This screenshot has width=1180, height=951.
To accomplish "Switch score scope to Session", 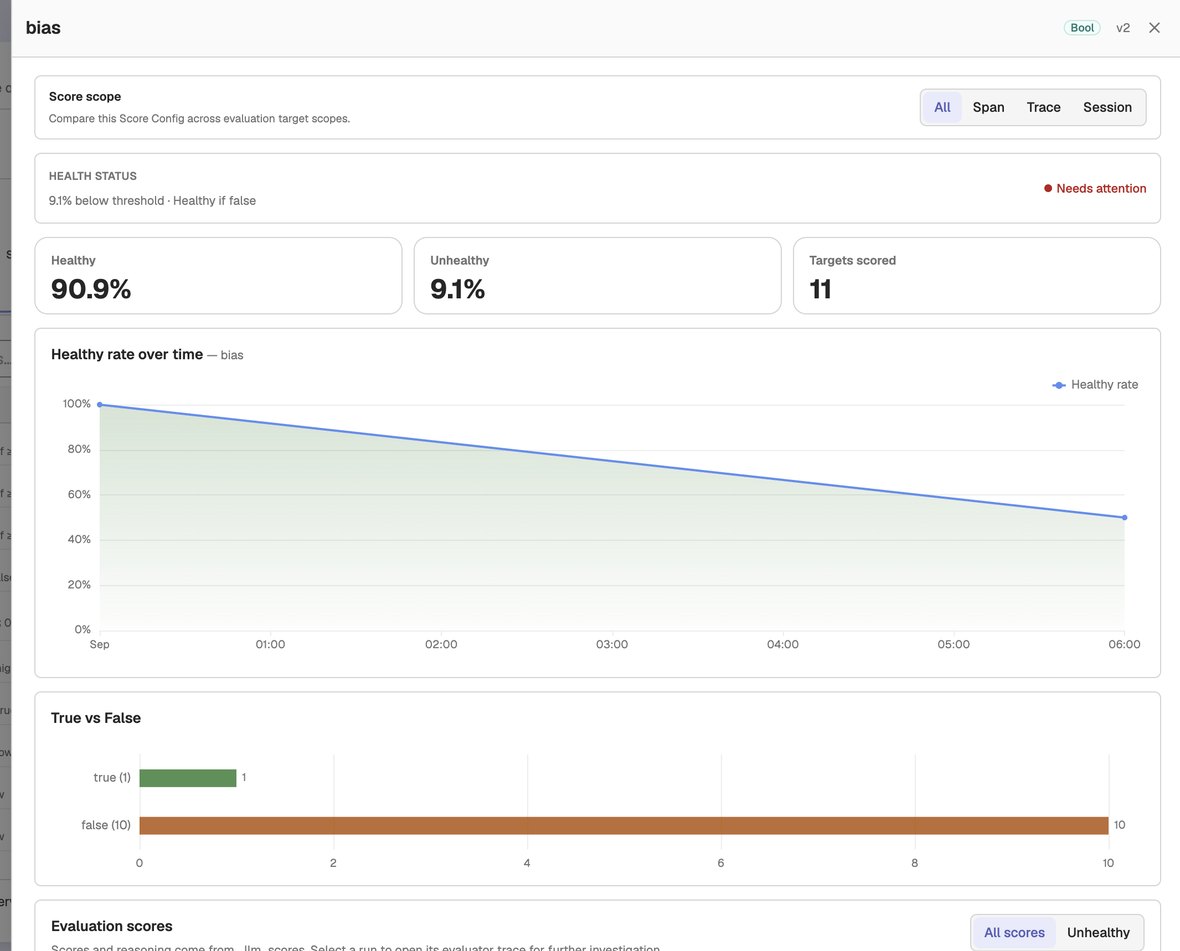I will [x=1107, y=108].
